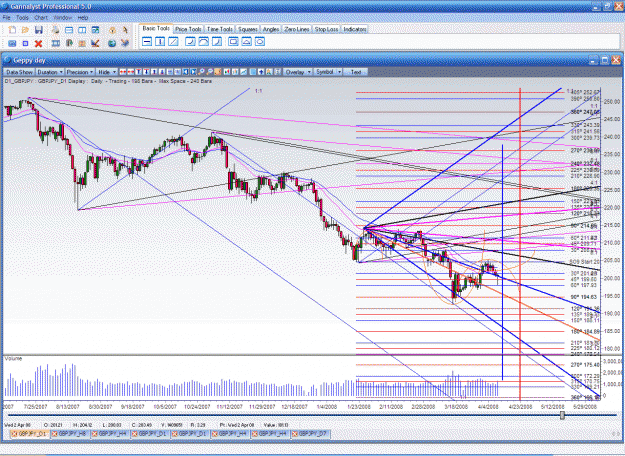Select the vertical line drawing tool

[x=160, y=41]
